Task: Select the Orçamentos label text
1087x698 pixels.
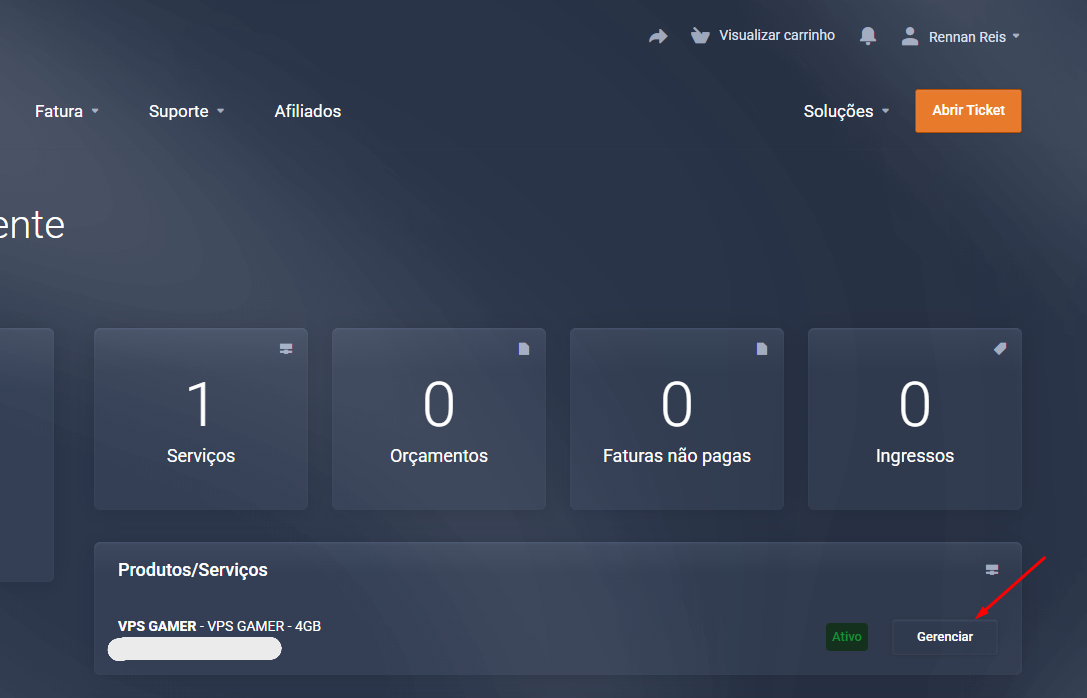Action: tap(439, 456)
